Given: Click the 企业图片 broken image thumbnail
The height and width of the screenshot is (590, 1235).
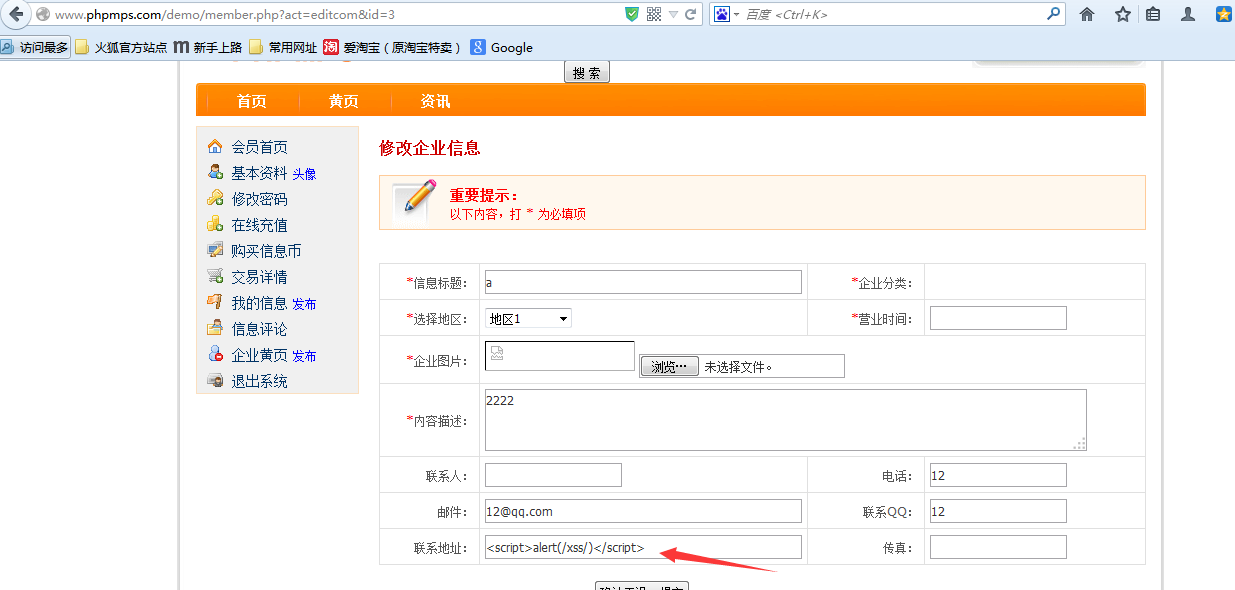Looking at the screenshot, I should point(560,356).
